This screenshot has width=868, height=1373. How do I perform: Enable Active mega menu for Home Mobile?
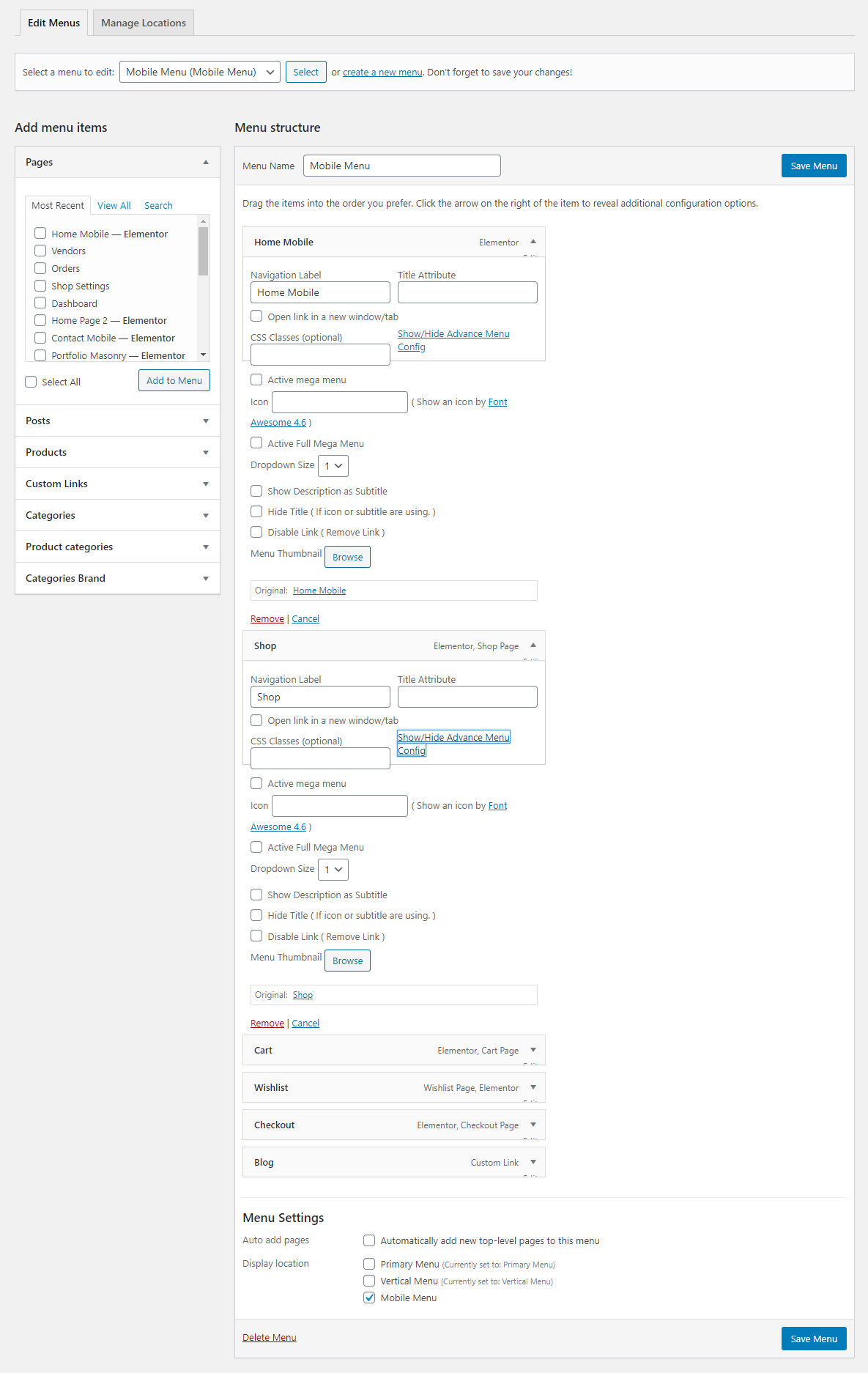[x=256, y=380]
